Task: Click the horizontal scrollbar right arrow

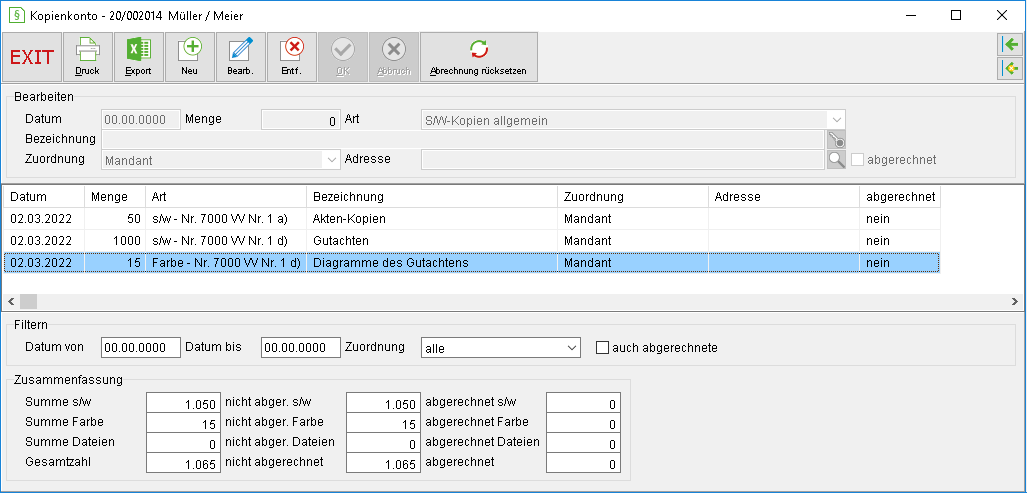Action: [1015, 301]
